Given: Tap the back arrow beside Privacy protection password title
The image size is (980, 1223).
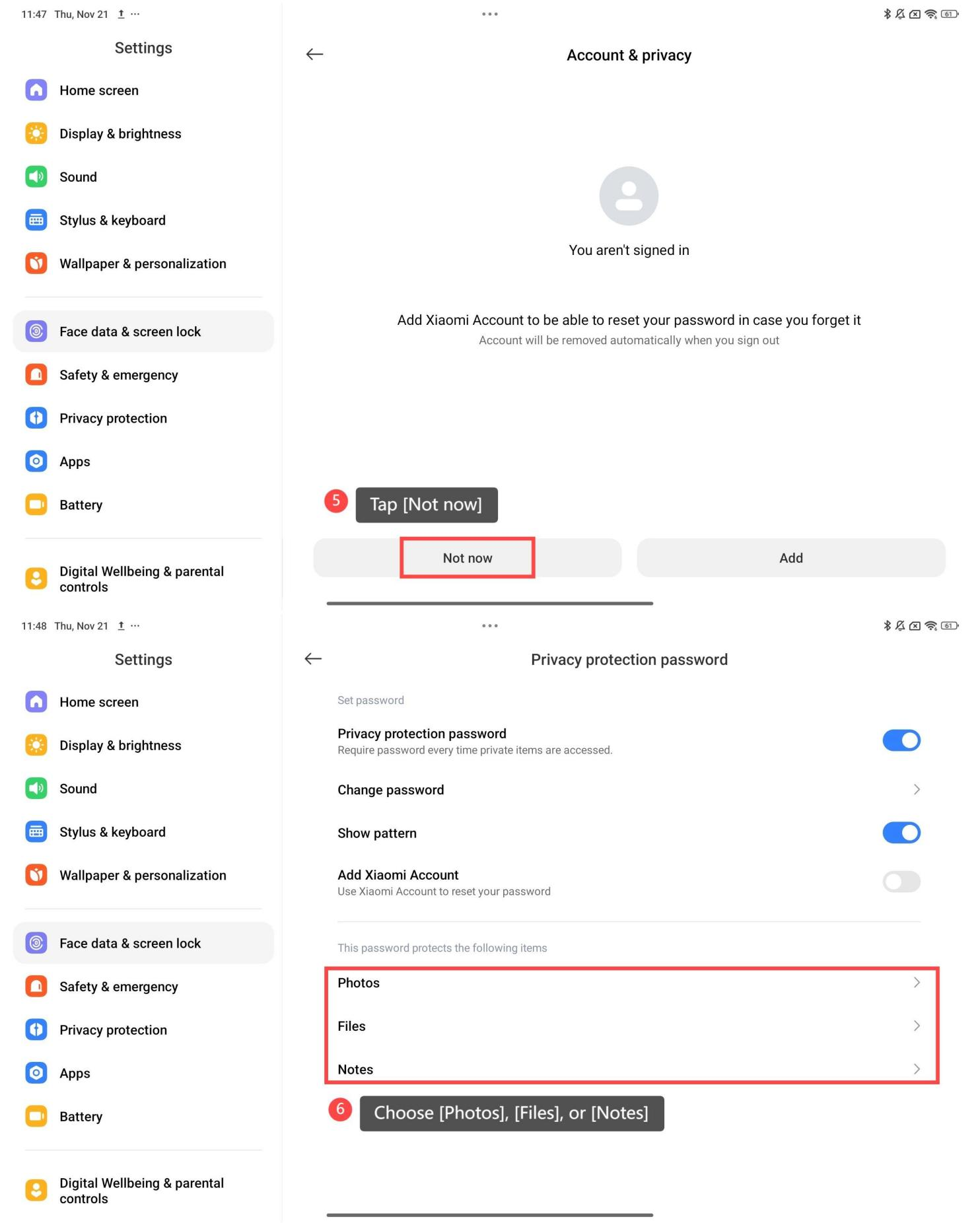Looking at the screenshot, I should 313,658.
